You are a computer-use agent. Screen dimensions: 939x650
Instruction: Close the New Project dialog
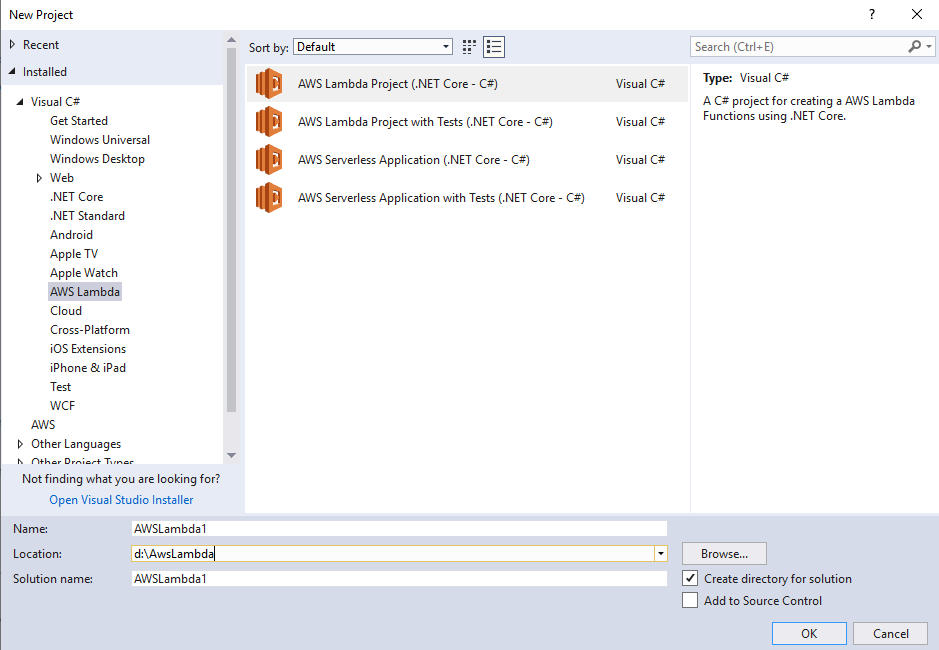[x=917, y=14]
